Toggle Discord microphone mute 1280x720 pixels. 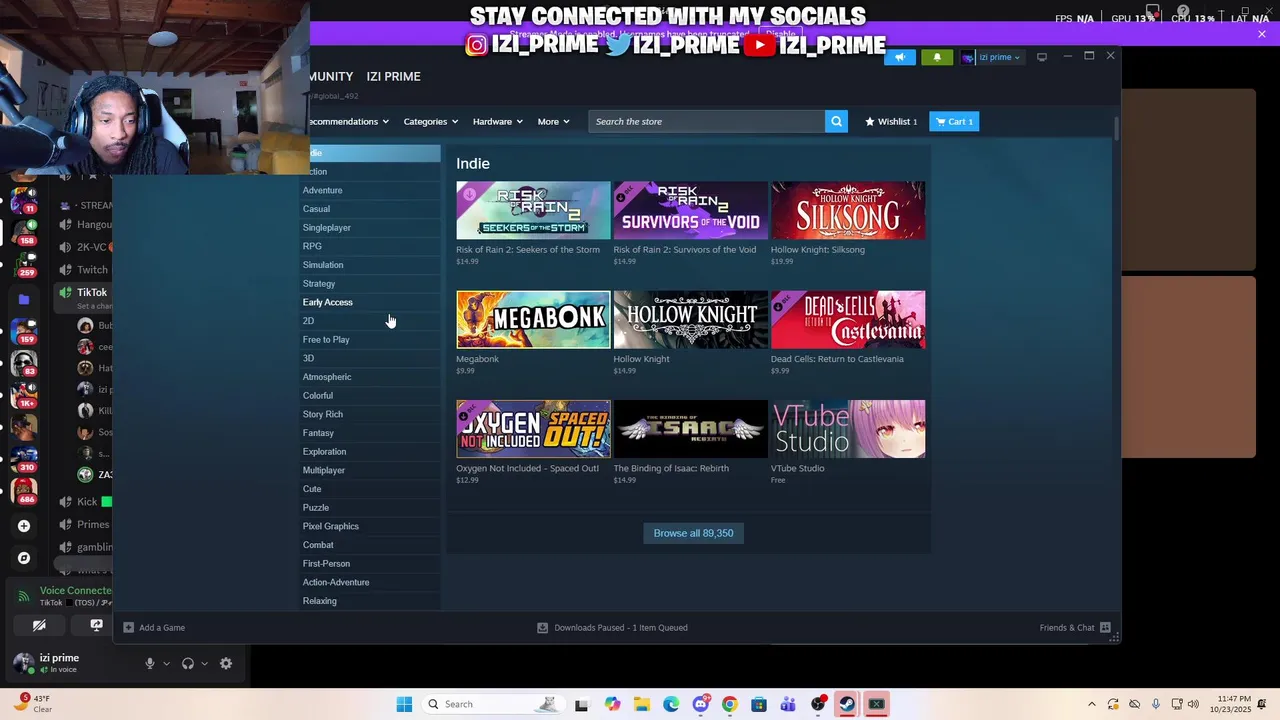pyautogui.click(x=150, y=663)
